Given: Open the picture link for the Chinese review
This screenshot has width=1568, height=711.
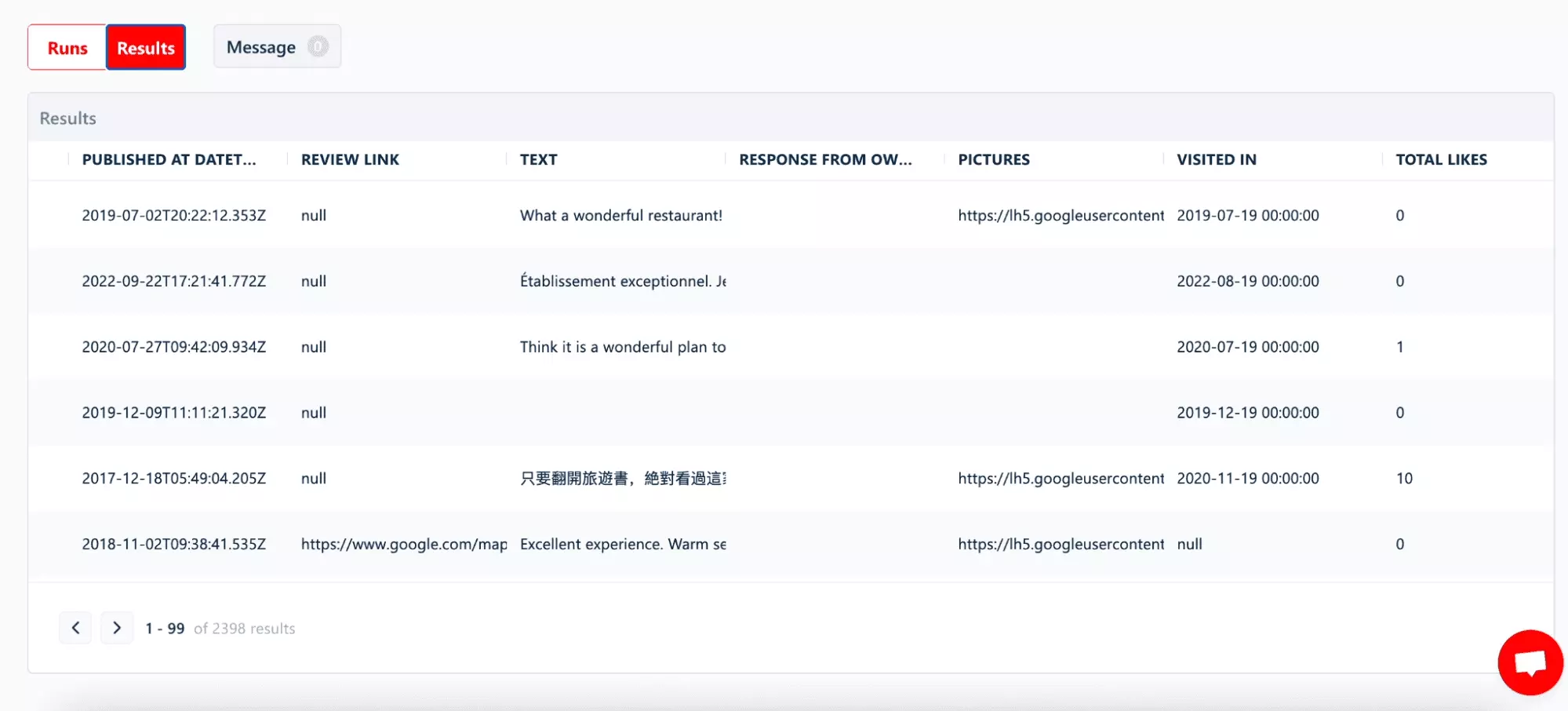Looking at the screenshot, I should coord(1060,478).
